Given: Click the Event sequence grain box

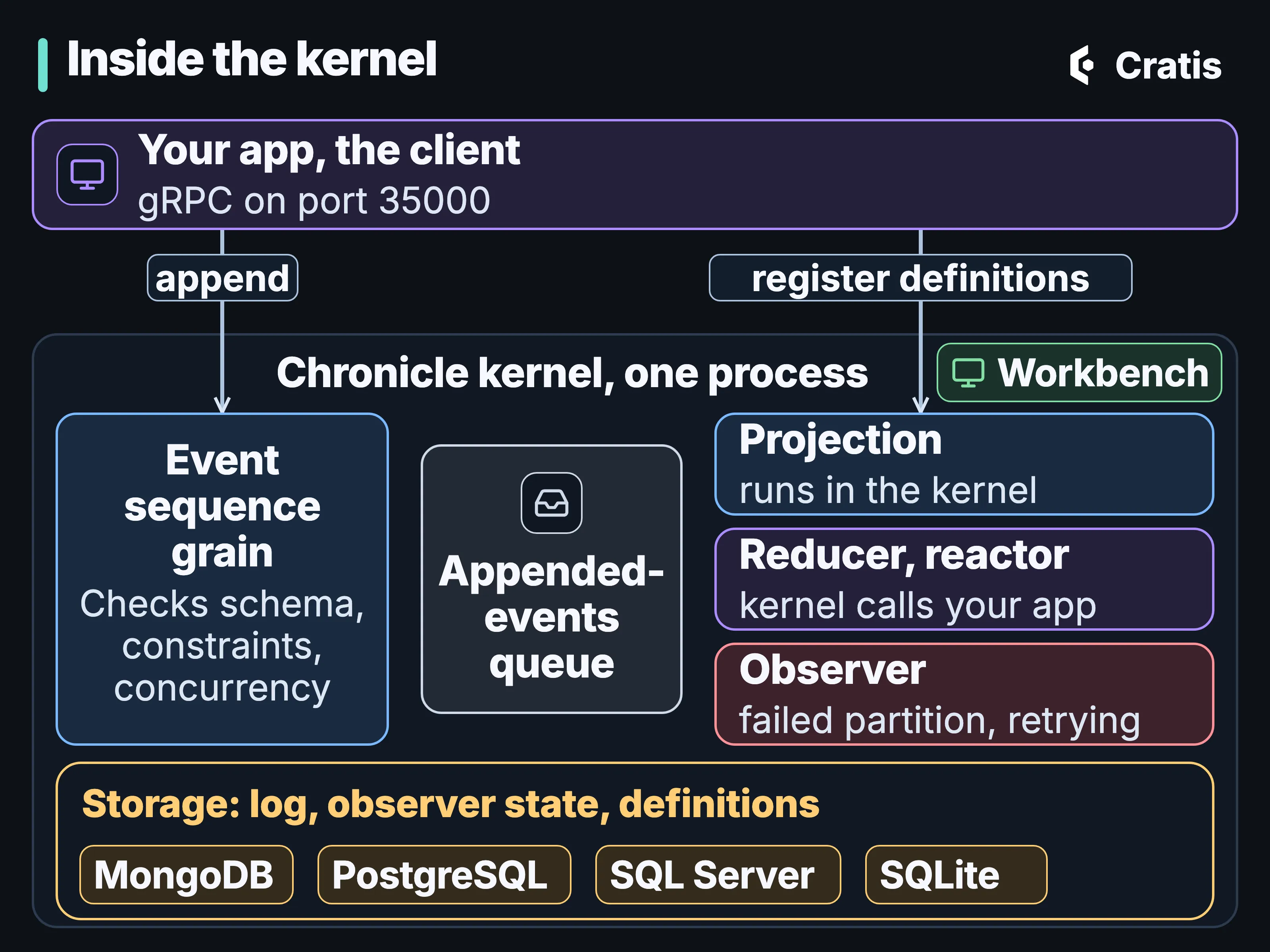Looking at the screenshot, I should (222, 579).
